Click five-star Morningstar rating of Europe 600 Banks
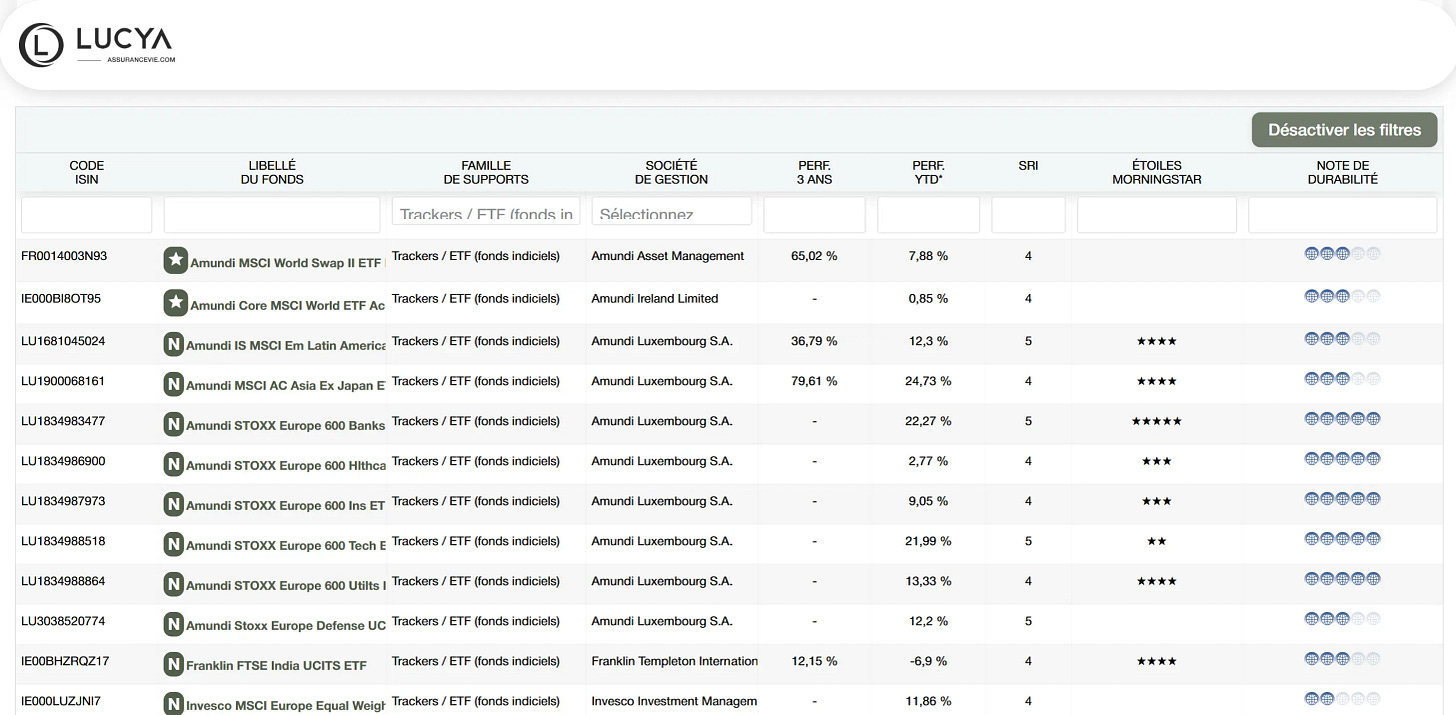This screenshot has height=715, width=1456. [1156, 421]
